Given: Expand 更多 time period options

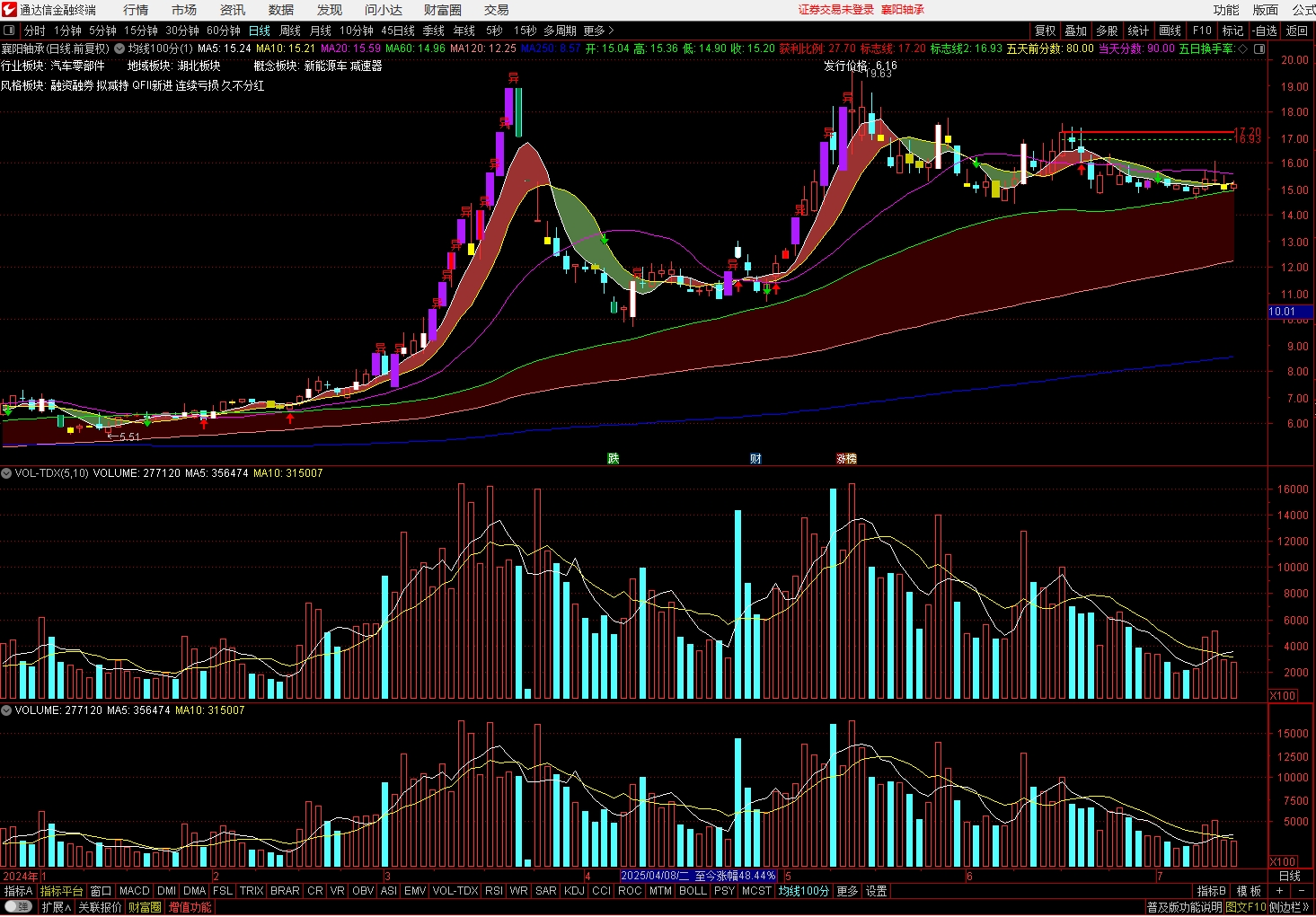Looking at the screenshot, I should (598, 31).
